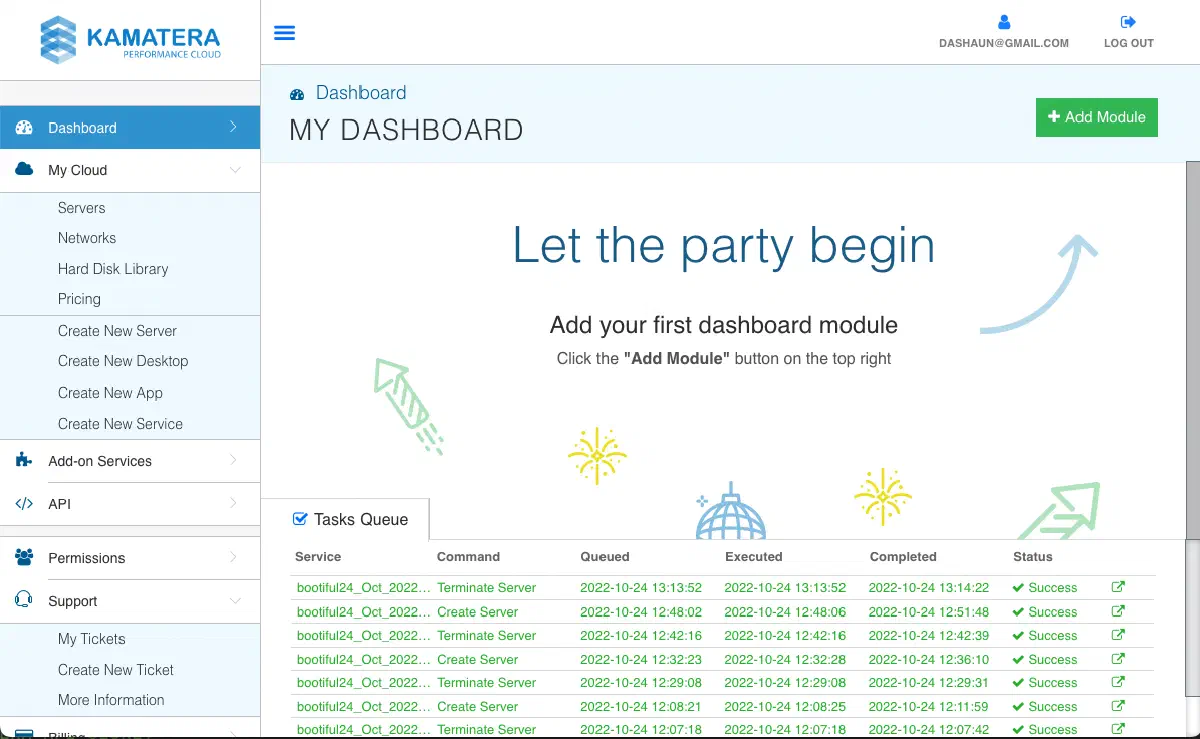Screen dimensions: 1200x739
Task: Click the Kamatera logo
Action: pyautogui.click(x=130, y=40)
